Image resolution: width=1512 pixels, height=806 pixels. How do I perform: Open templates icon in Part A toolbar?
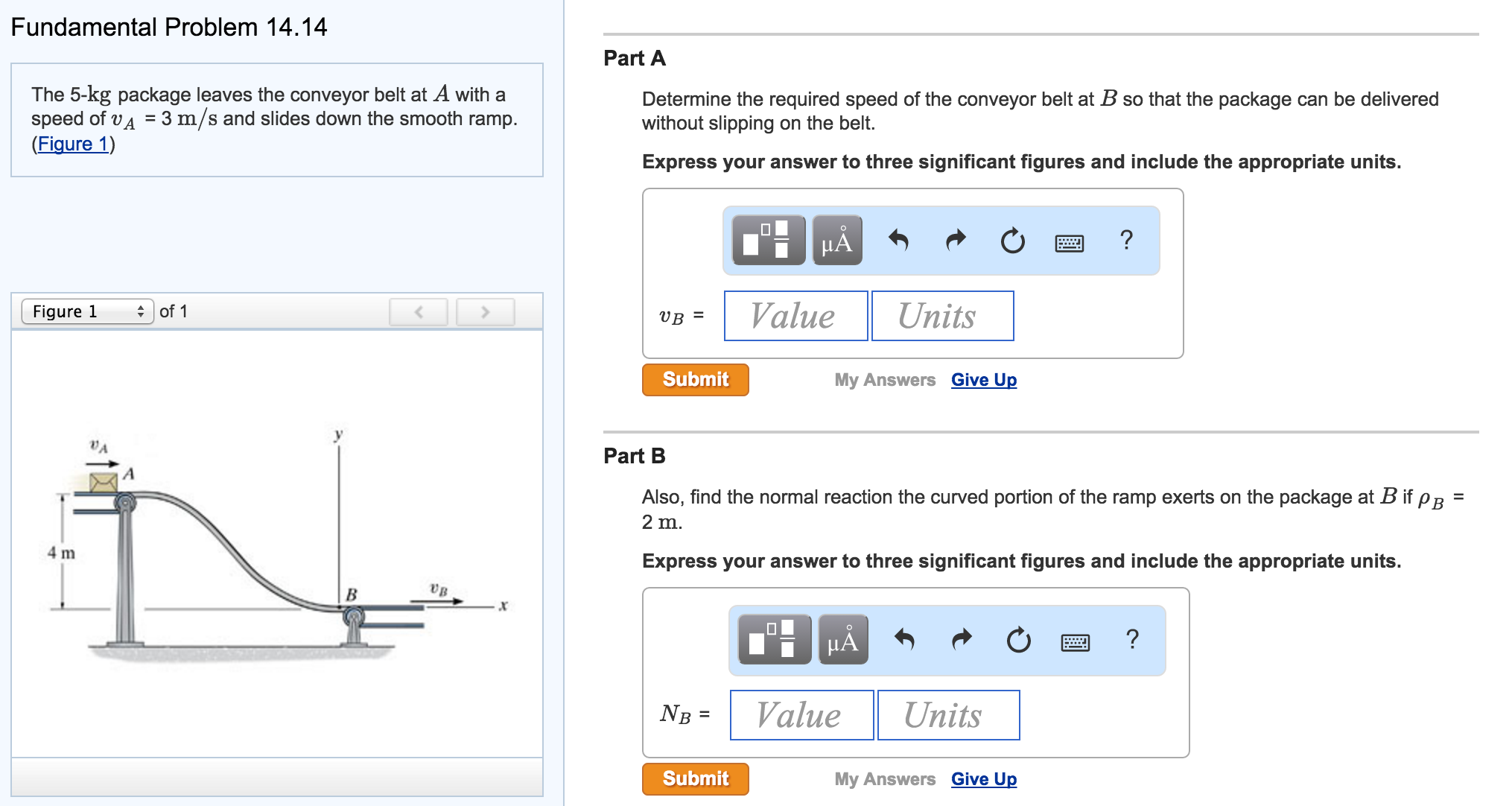point(768,241)
